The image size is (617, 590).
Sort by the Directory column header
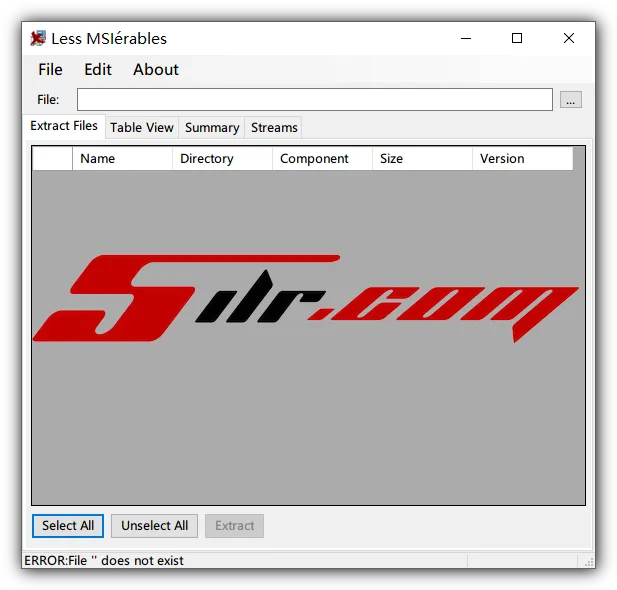coord(222,159)
